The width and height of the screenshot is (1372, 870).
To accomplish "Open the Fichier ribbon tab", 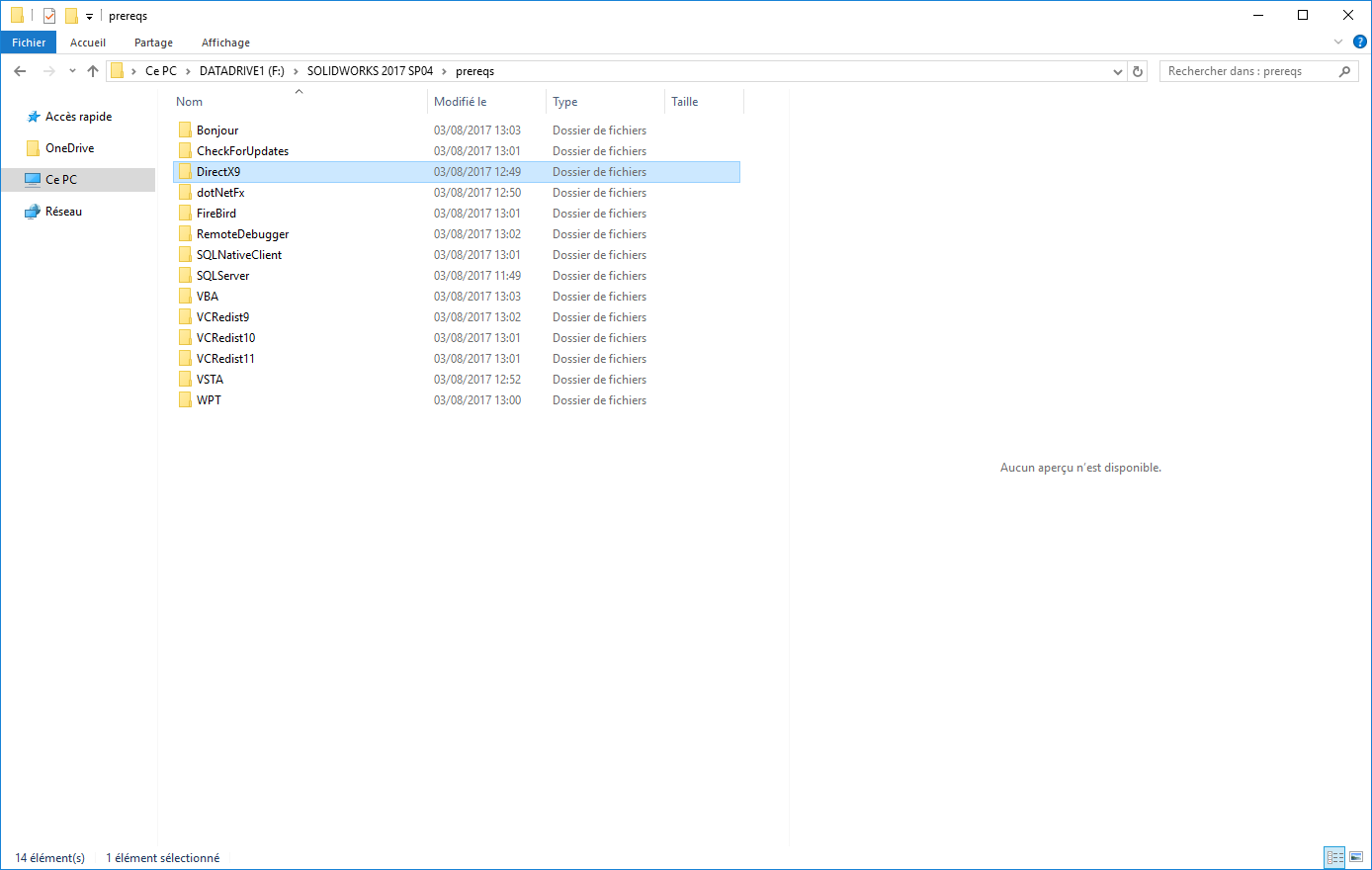I will [29, 43].
